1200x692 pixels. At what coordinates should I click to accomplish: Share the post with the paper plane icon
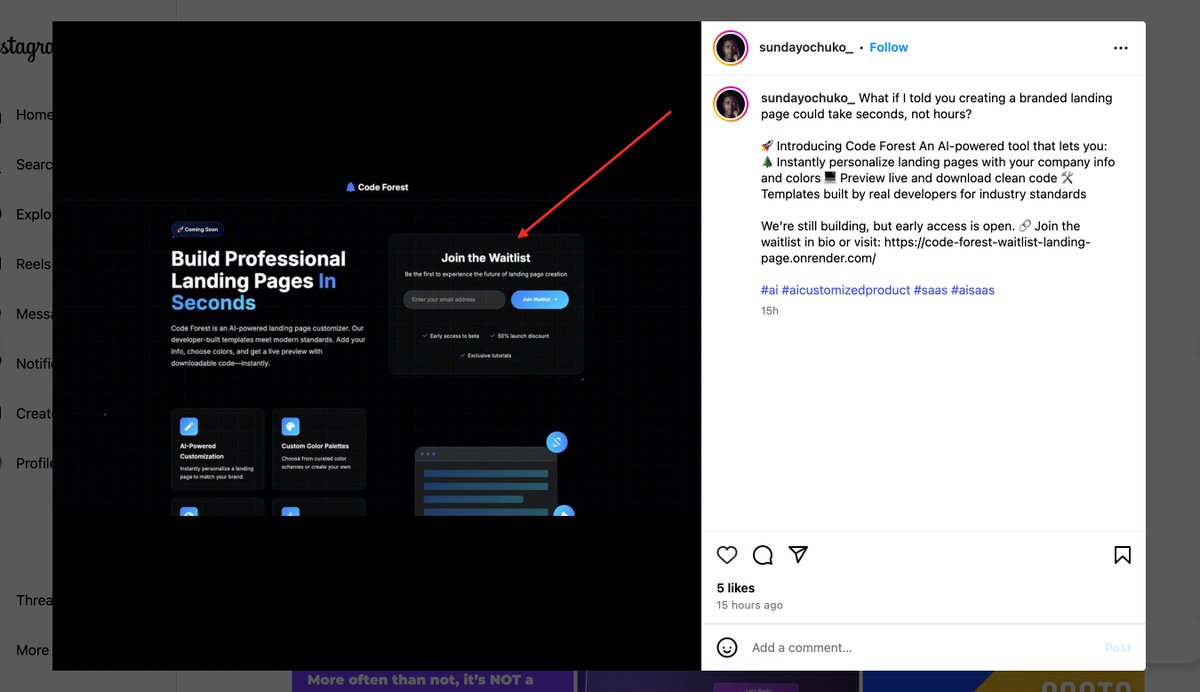pos(798,555)
